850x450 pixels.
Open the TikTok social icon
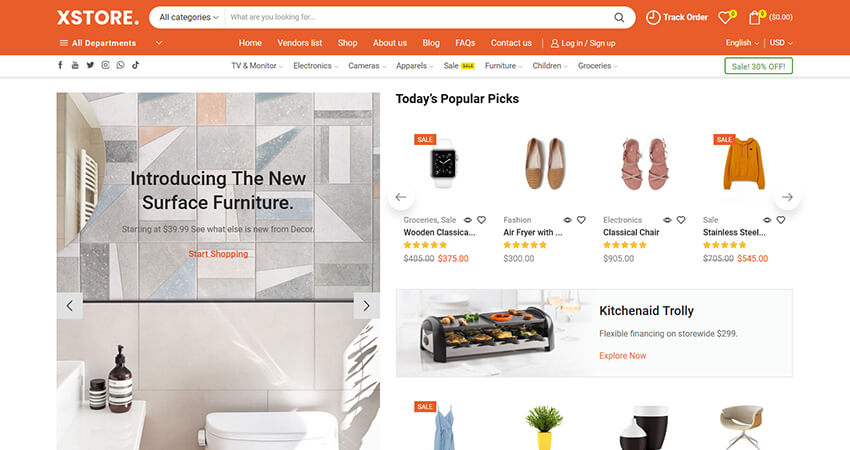point(136,65)
